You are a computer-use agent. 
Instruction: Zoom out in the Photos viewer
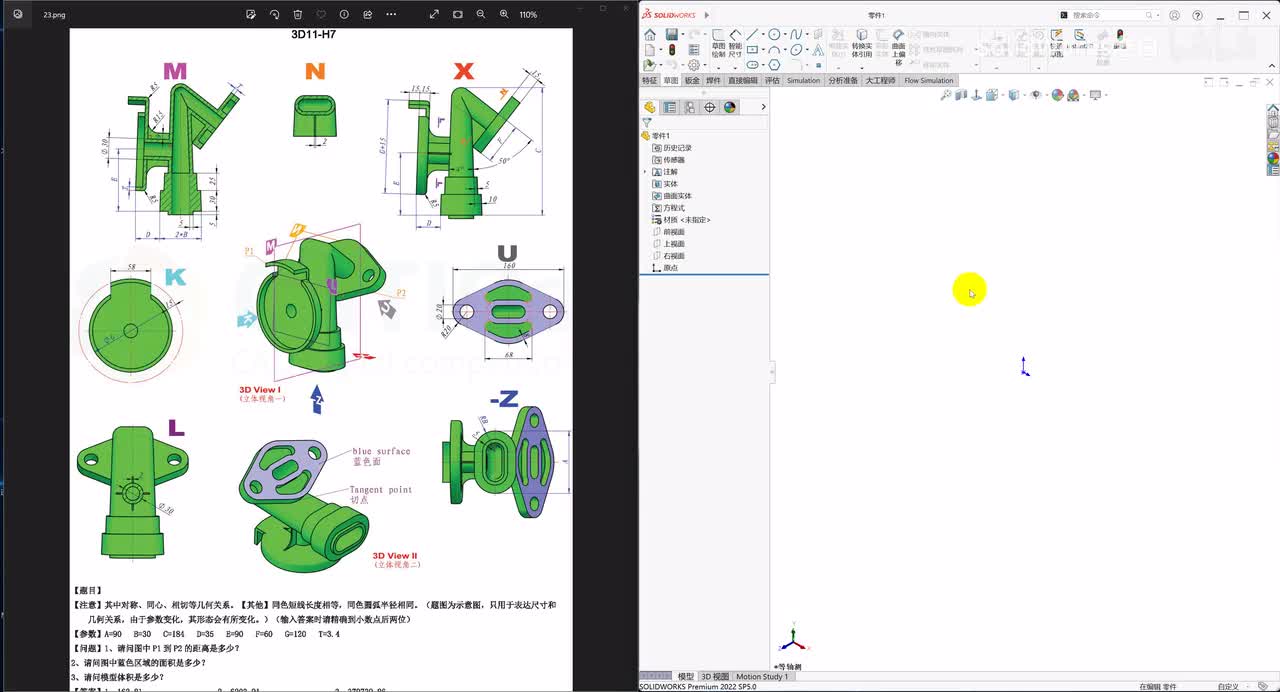(x=481, y=15)
